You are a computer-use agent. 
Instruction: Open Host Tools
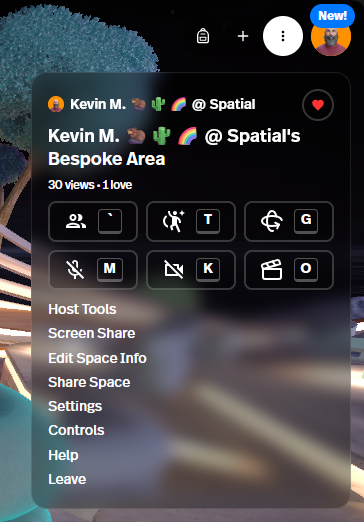(82, 309)
